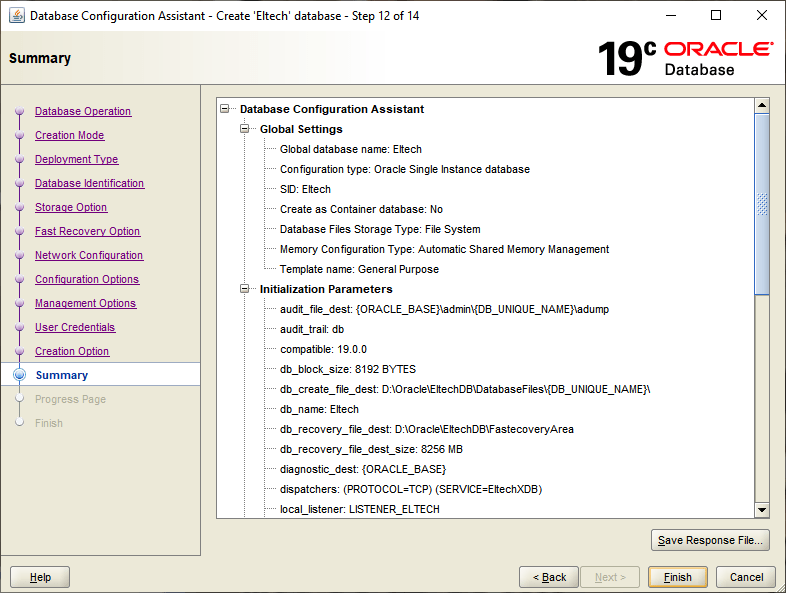Click the scrollbar up arrow
Image resolution: width=786 pixels, height=593 pixels.
(762, 105)
